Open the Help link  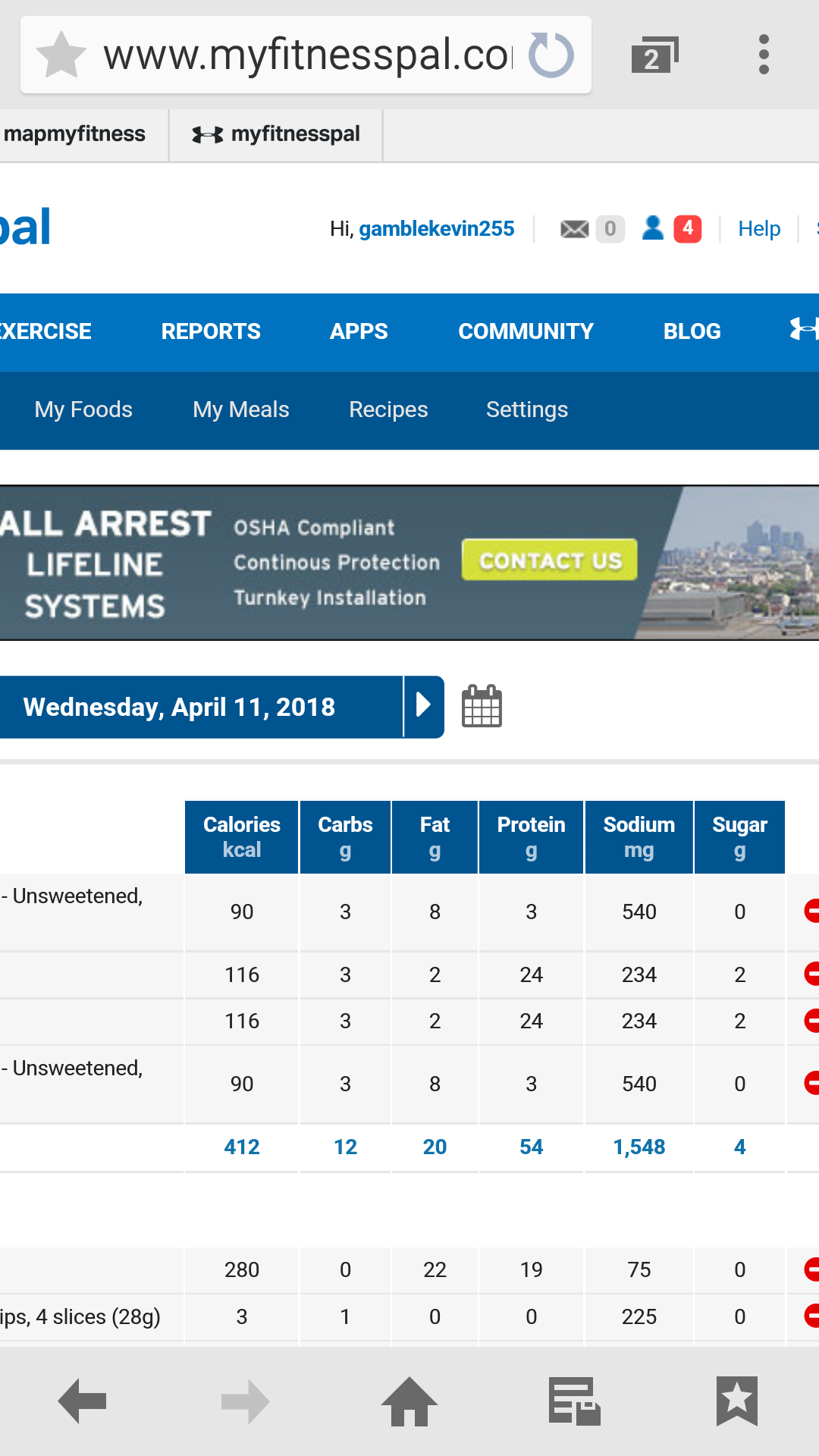759,229
